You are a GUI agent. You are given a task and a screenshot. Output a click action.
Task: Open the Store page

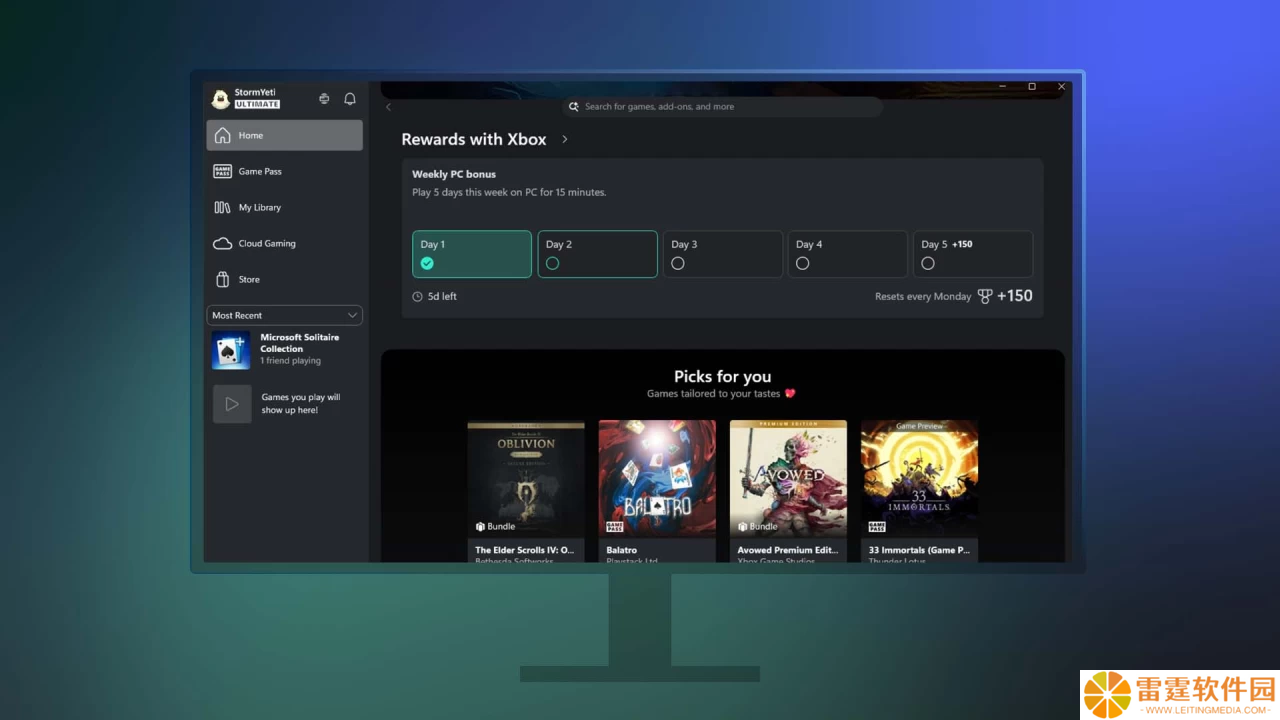click(285, 279)
